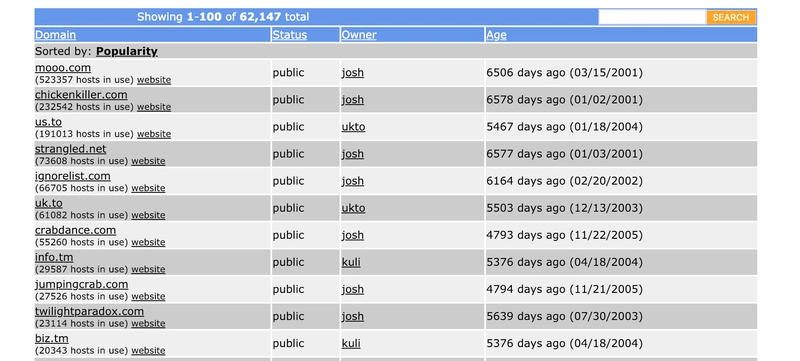Open the us.to domain link
The width and height of the screenshot is (800, 361).
click(x=48, y=122)
